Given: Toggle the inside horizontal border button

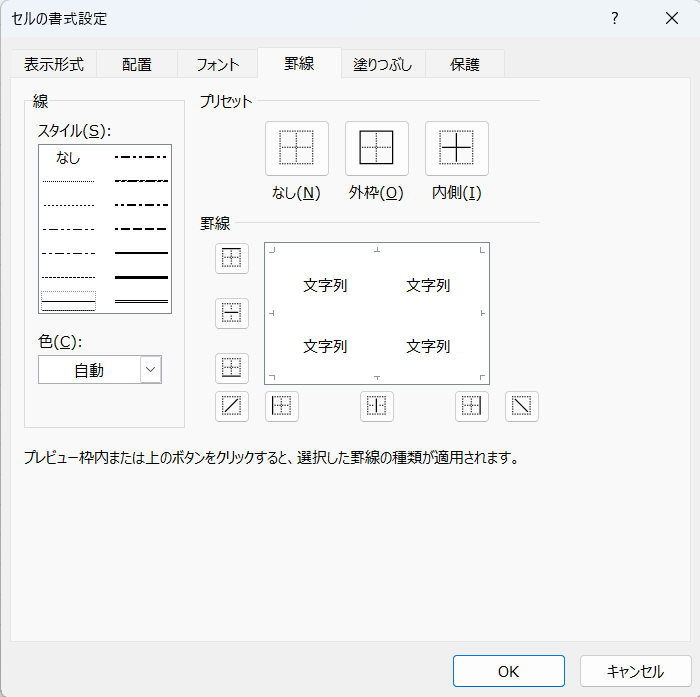Looking at the screenshot, I should [x=232, y=313].
